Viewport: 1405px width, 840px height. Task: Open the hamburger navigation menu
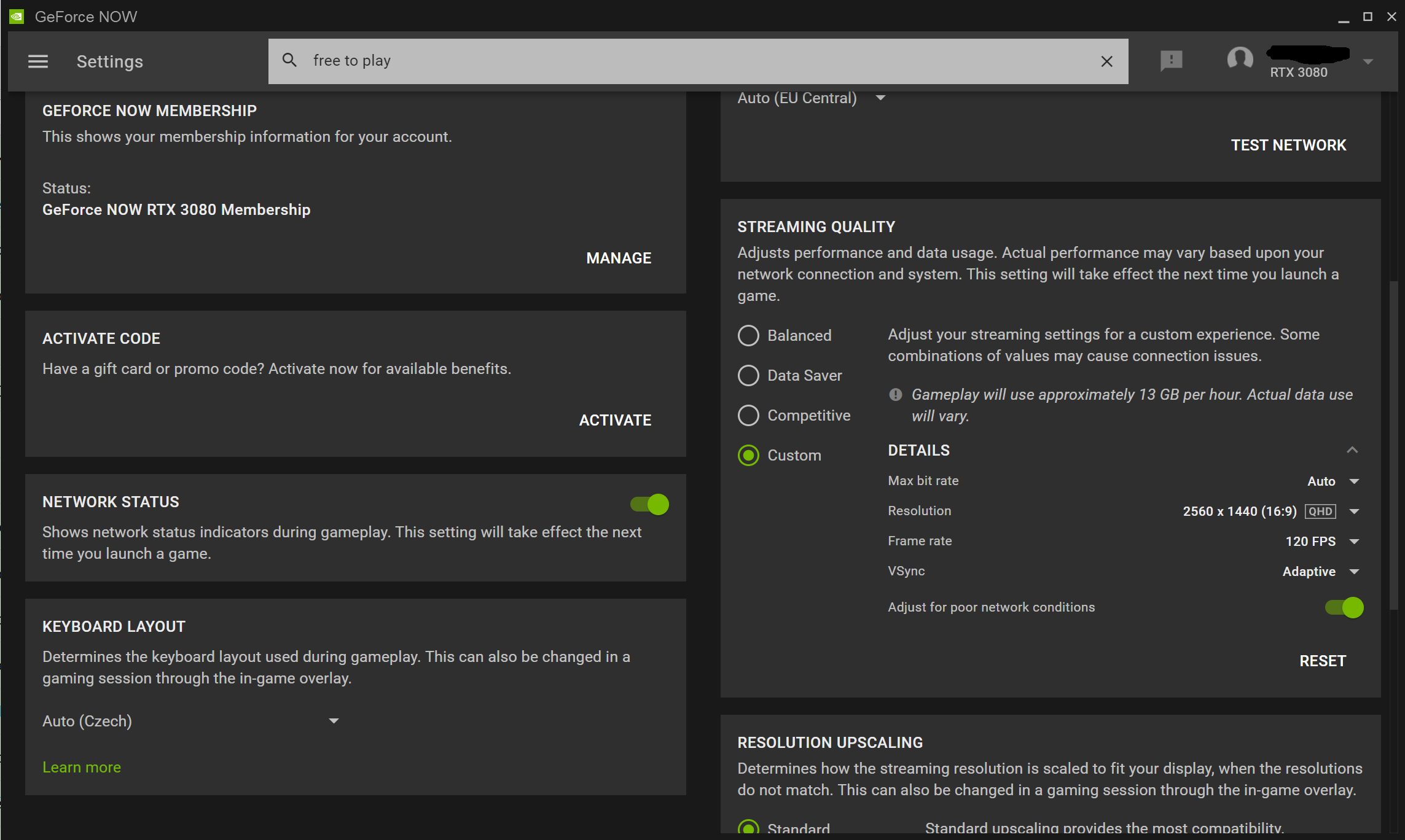tap(38, 61)
